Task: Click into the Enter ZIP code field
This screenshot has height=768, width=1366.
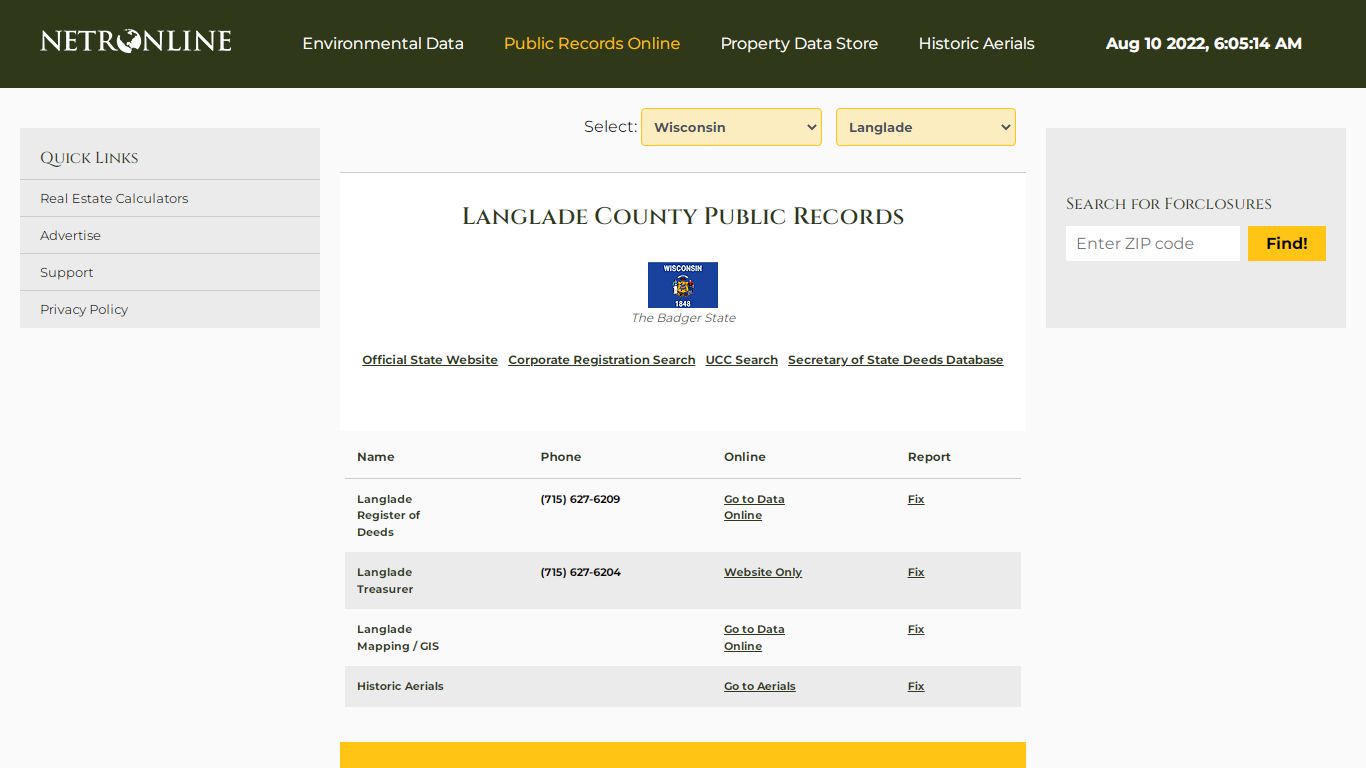Action: pos(1153,243)
